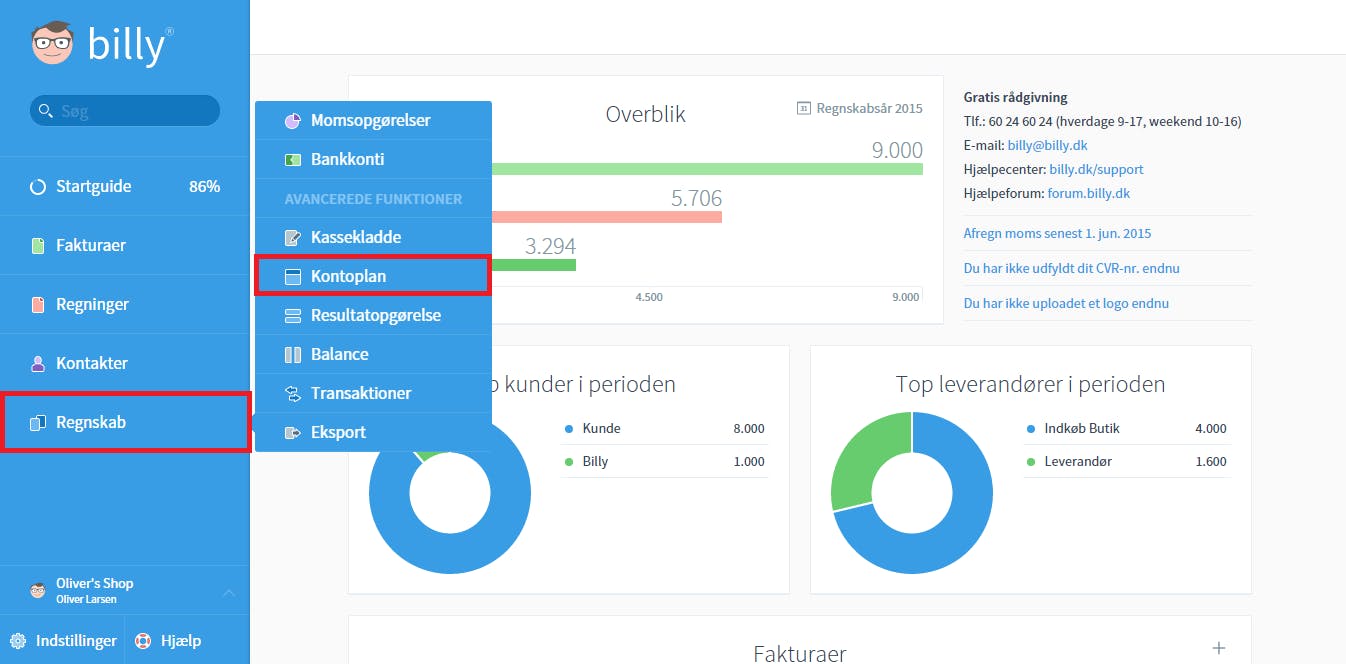Screen dimensions: 1346x664
Task: Select Balance in the submenu
Action: coord(373,355)
